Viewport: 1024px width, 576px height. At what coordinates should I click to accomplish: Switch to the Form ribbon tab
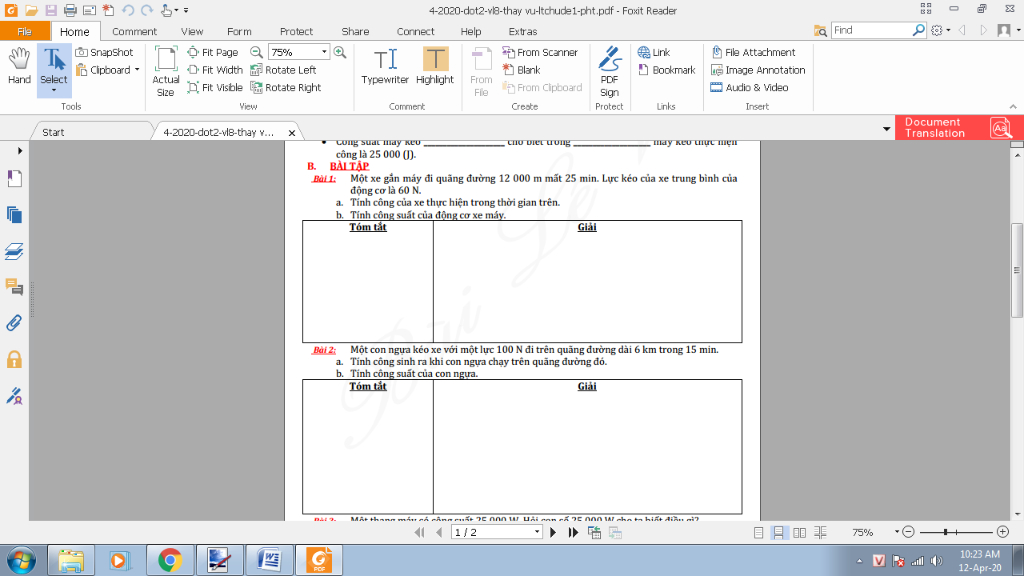click(239, 31)
